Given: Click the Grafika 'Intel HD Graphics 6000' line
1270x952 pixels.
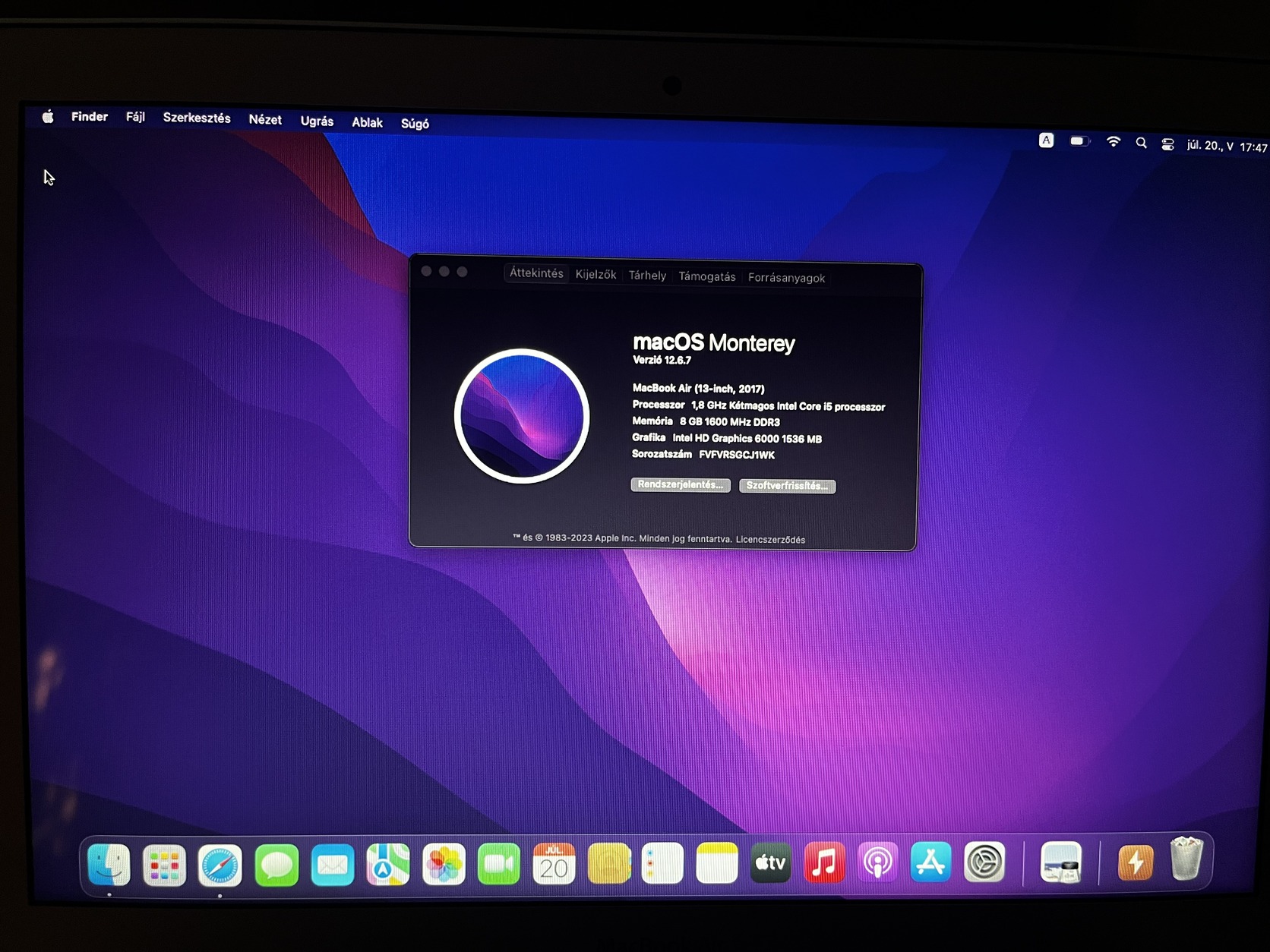Looking at the screenshot, I should (x=727, y=438).
